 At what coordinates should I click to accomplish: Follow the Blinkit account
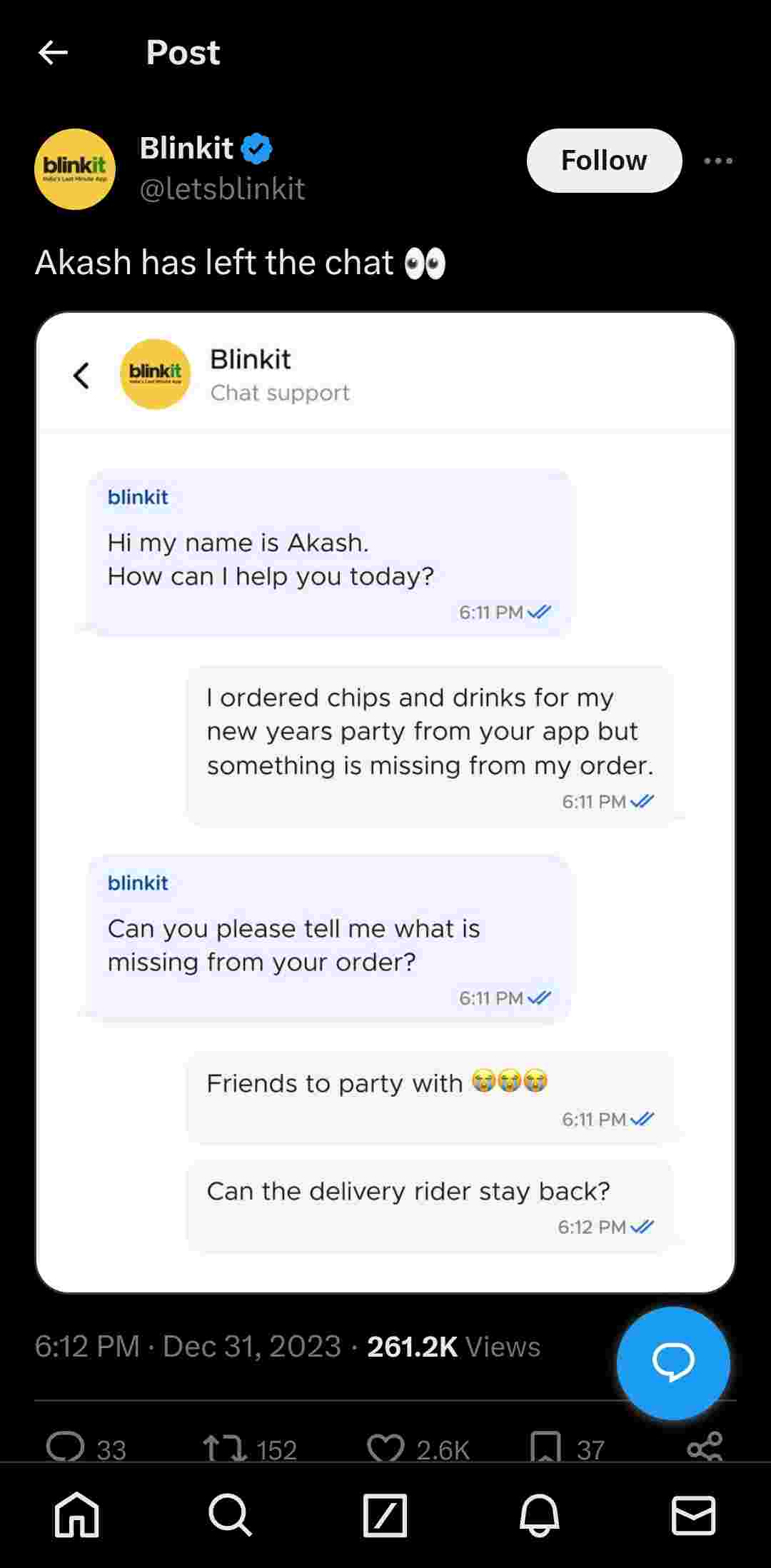pyautogui.click(x=604, y=161)
